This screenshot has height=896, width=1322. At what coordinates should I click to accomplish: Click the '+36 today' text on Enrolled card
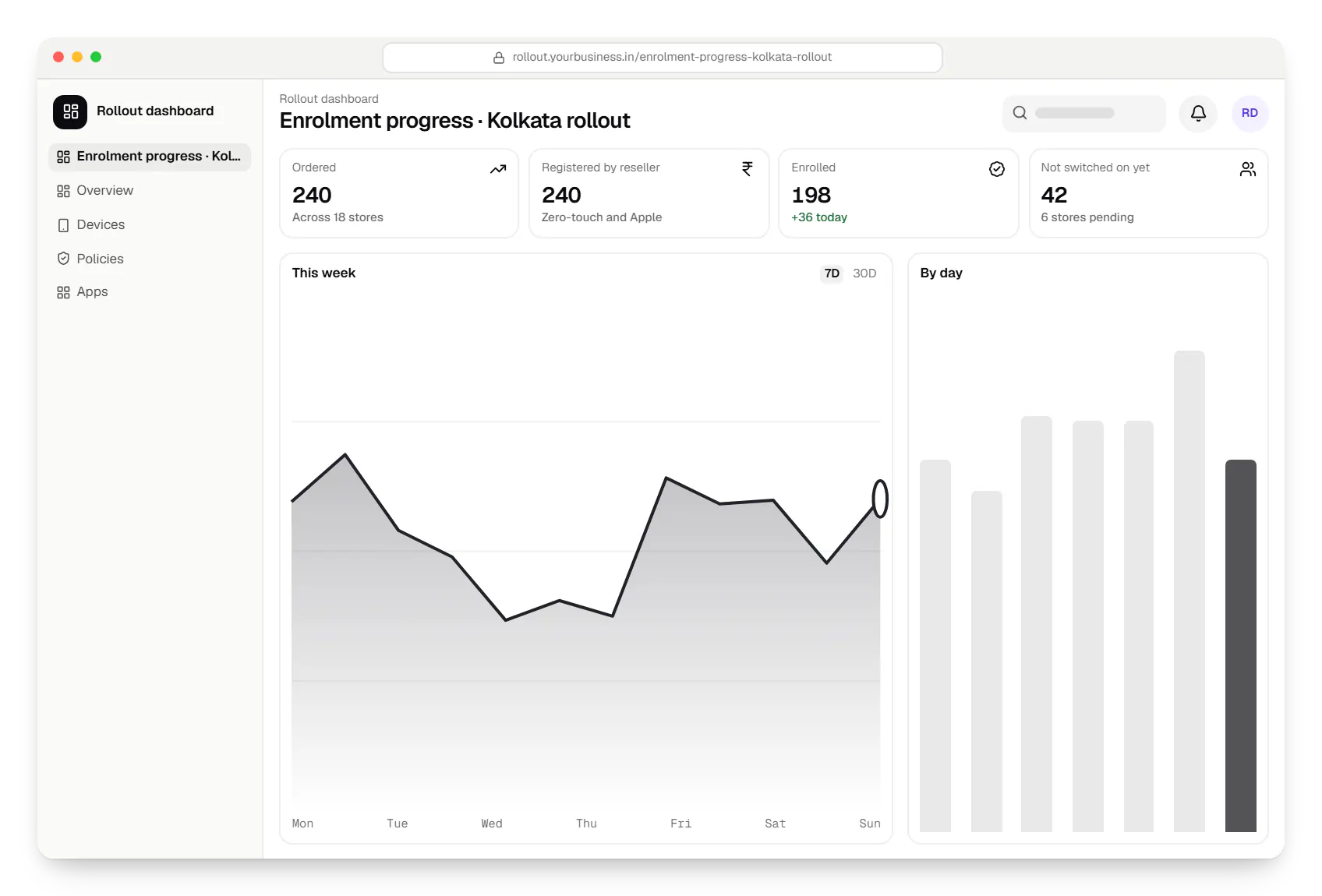click(x=819, y=217)
